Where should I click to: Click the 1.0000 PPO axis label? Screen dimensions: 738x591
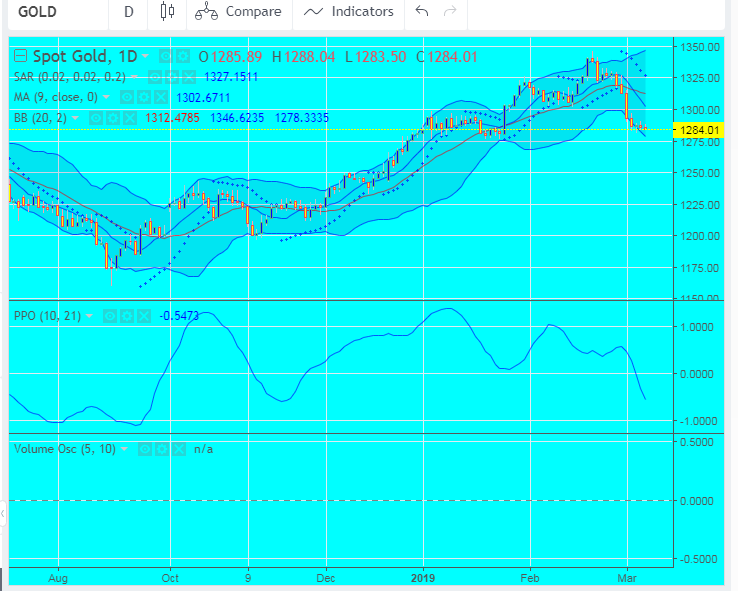pos(697,327)
